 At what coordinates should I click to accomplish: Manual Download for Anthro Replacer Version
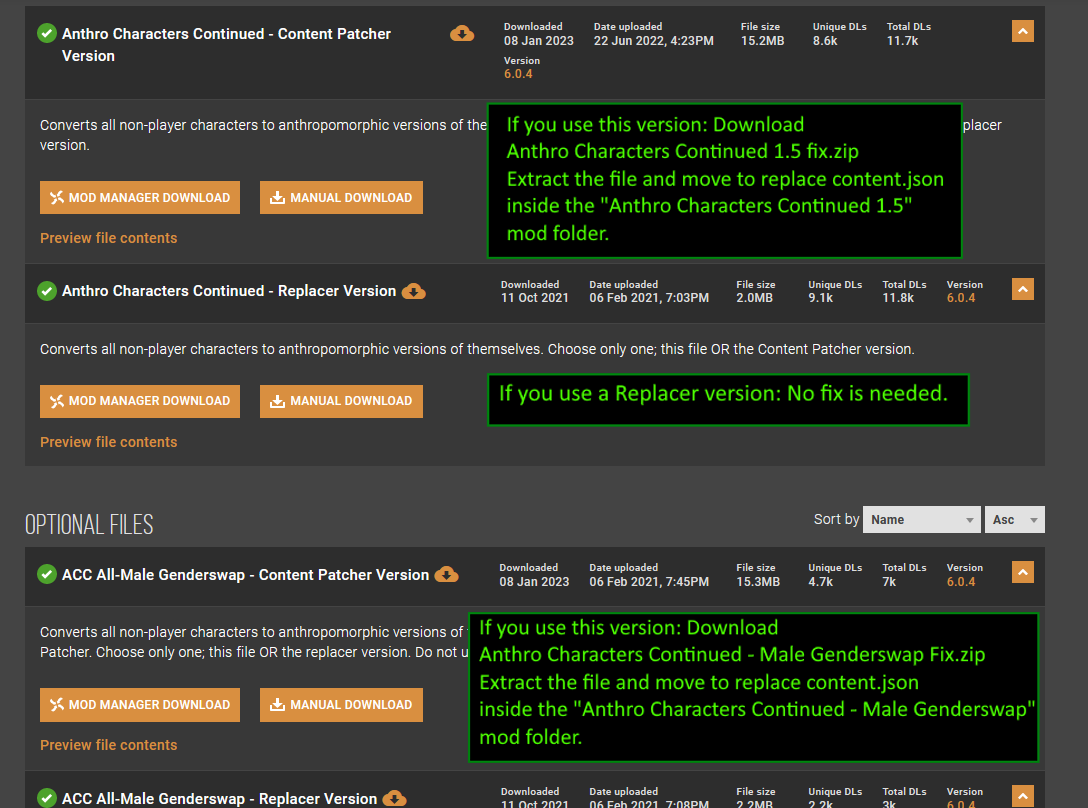pos(341,401)
